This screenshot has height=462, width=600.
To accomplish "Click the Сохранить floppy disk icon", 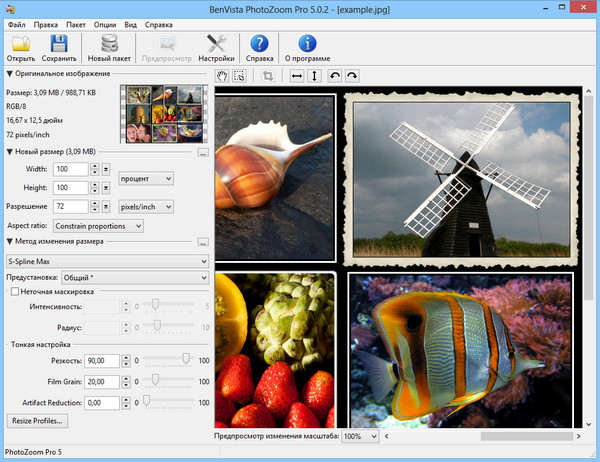I will coord(59,43).
